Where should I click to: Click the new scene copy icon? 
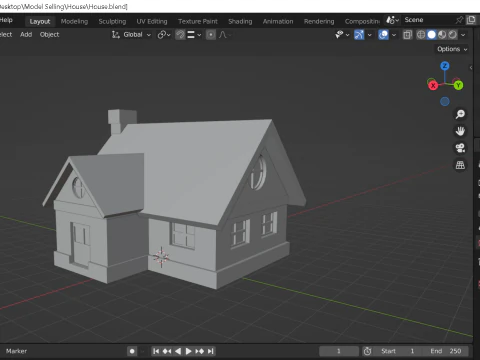(x=471, y=20)
